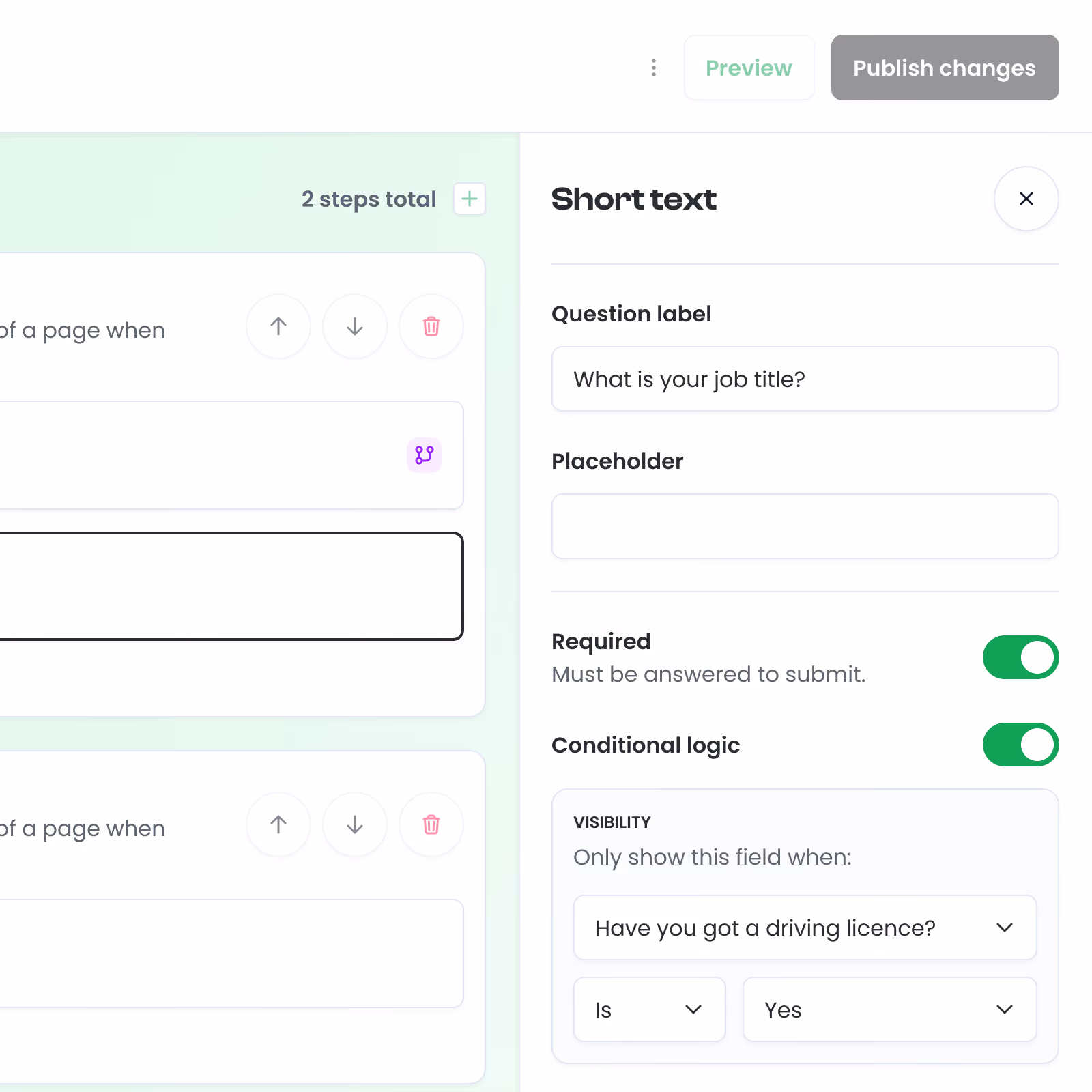
Task: Click the purple conditional branch icon
Action: [425, 455]
